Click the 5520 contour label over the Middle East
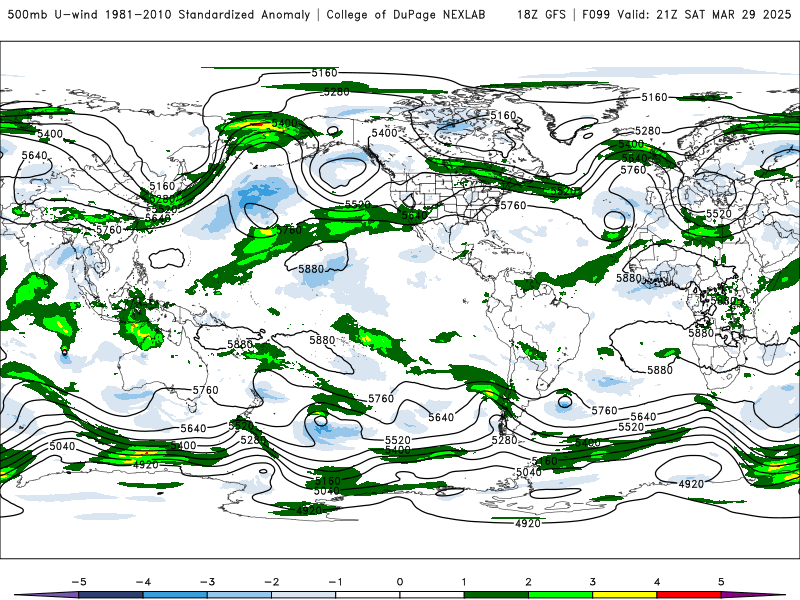 click(x=719, y=214)
